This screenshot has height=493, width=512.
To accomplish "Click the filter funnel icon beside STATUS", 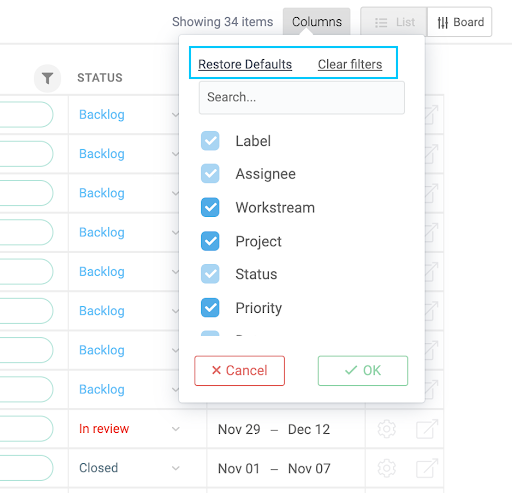I will click(47, 78).
